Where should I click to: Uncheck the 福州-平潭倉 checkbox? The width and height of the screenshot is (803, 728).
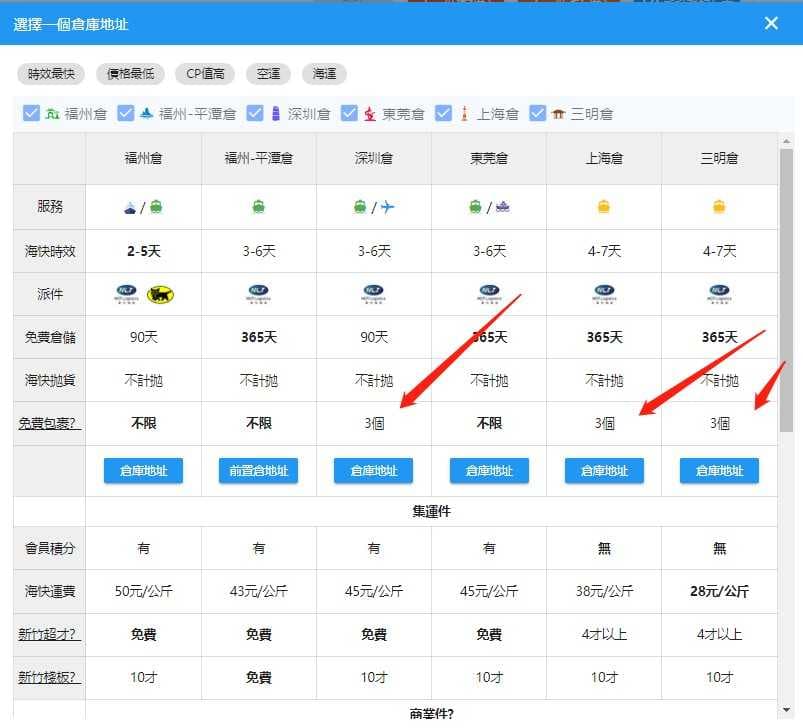[125, 113]
